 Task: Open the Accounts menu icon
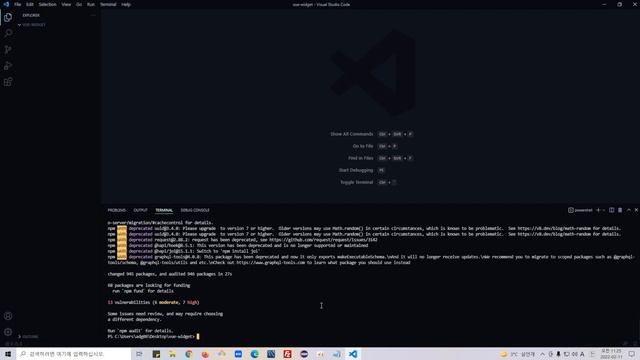(8, 316)
